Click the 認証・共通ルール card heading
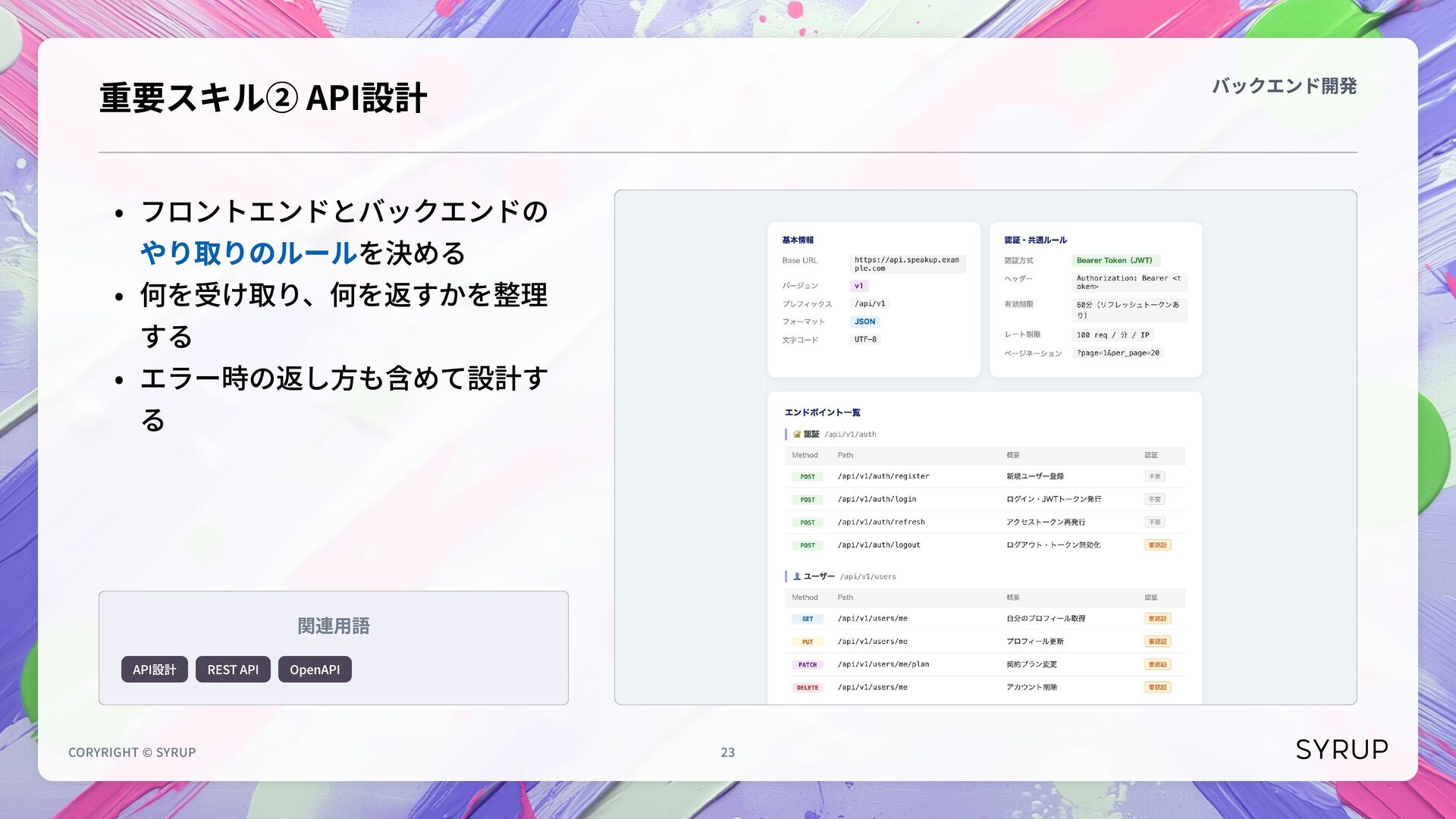1456x819 pixels. click(x=1035, y=240)
